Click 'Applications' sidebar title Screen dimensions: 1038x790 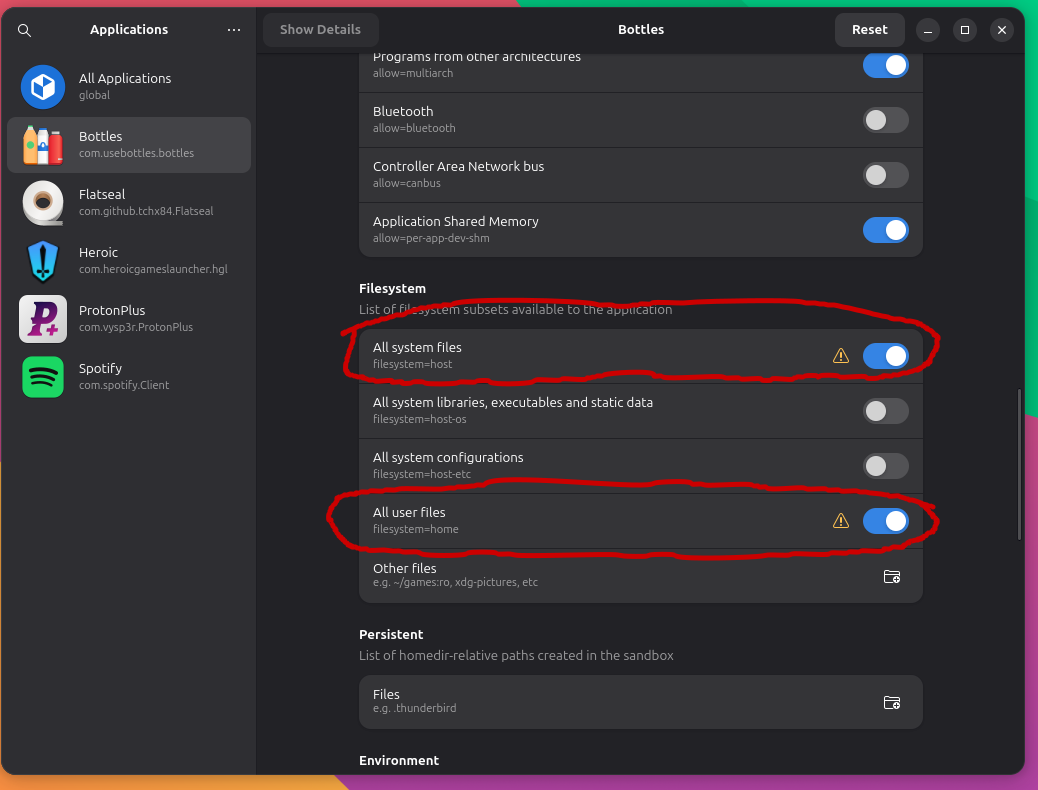129,30
